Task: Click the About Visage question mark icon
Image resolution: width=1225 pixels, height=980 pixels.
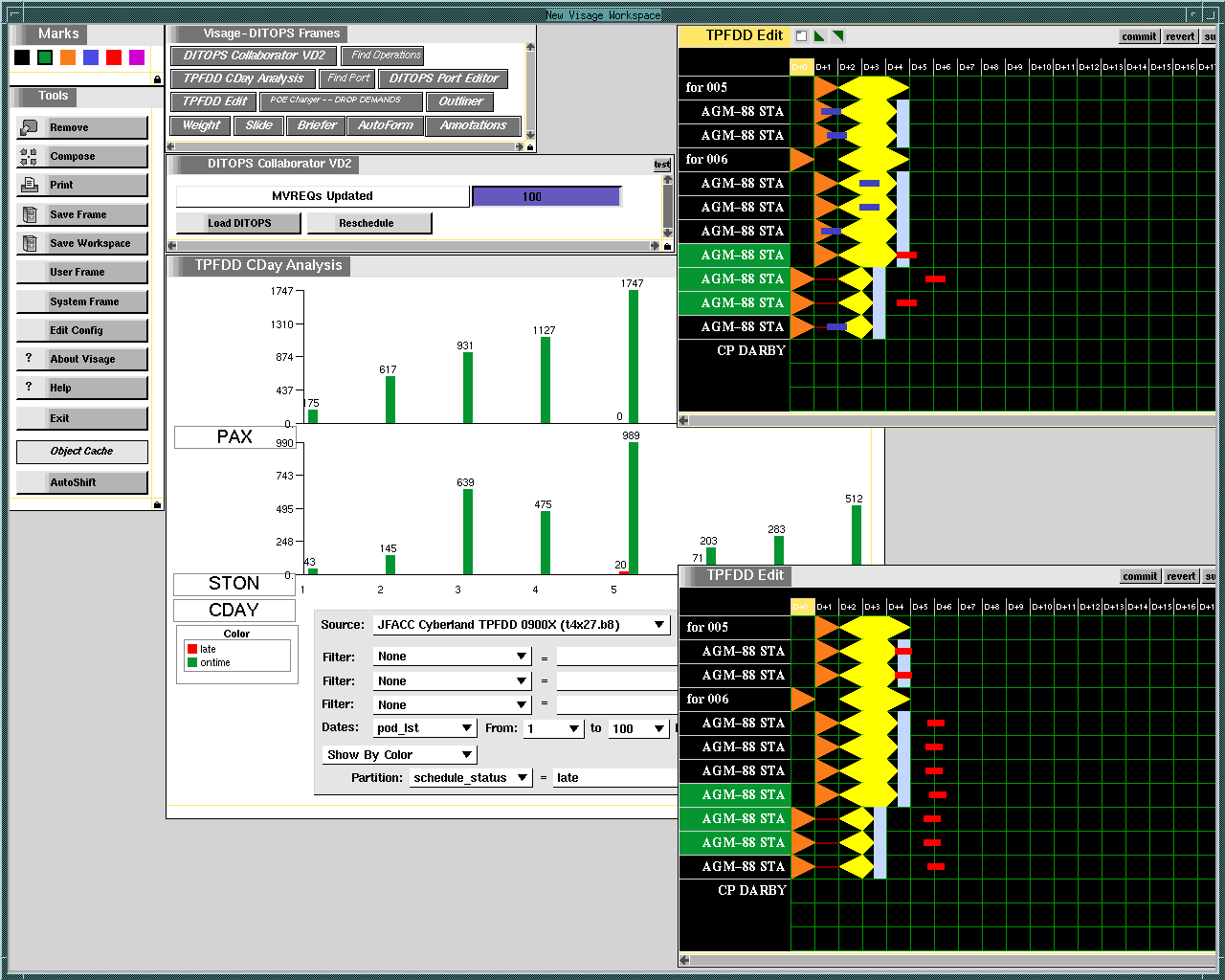Action: click(x=29, y=358)
